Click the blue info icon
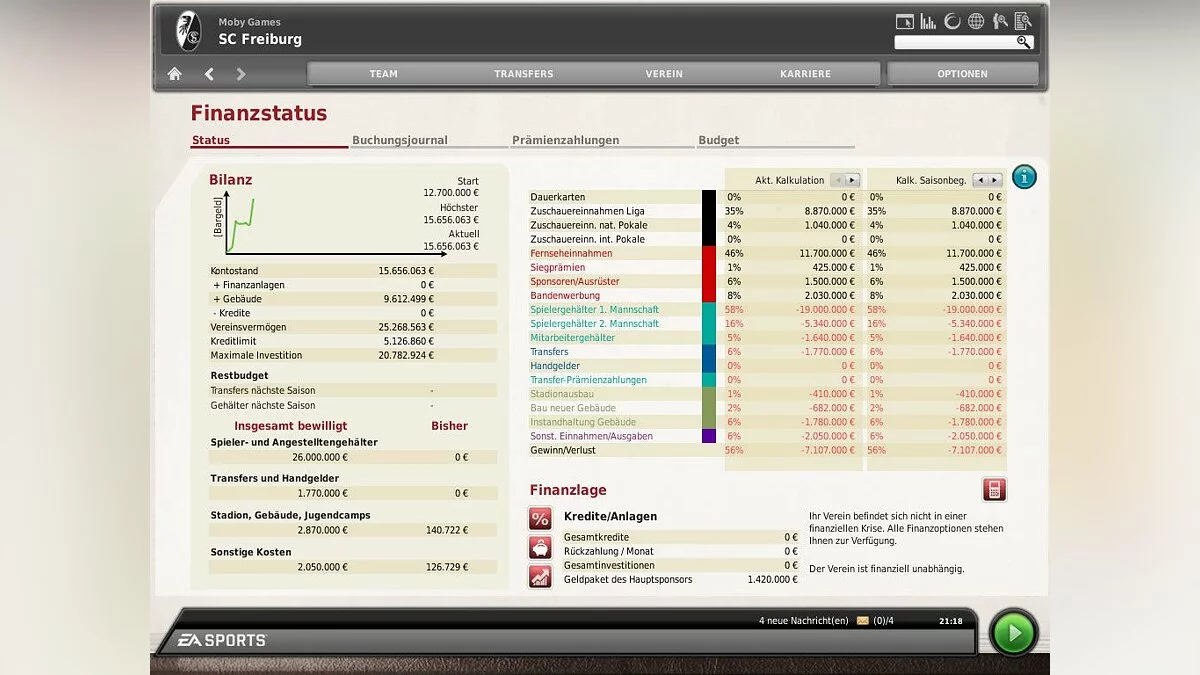This screenshot has width=1200, height=675. (x=1024, y=177)
